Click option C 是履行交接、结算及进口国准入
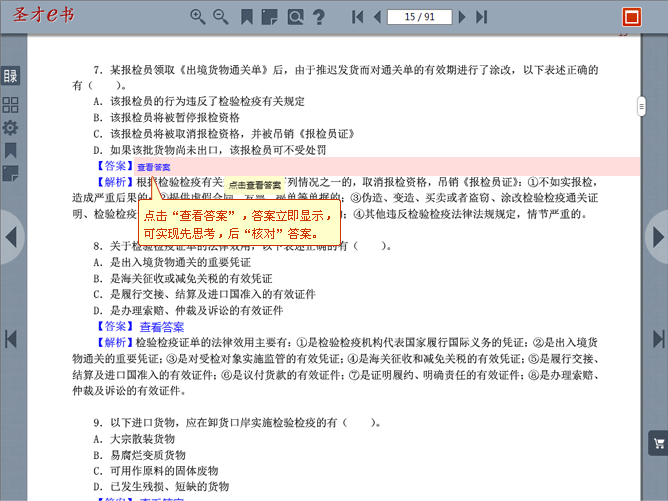The image size is (668, 501). 204,294
